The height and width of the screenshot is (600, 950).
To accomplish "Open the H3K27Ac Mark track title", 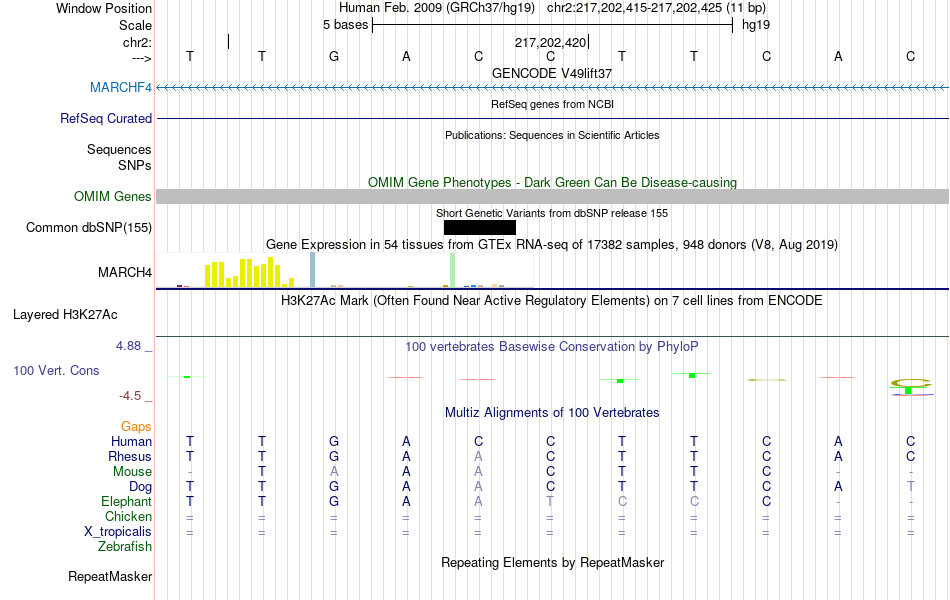I will pos(552,301).
